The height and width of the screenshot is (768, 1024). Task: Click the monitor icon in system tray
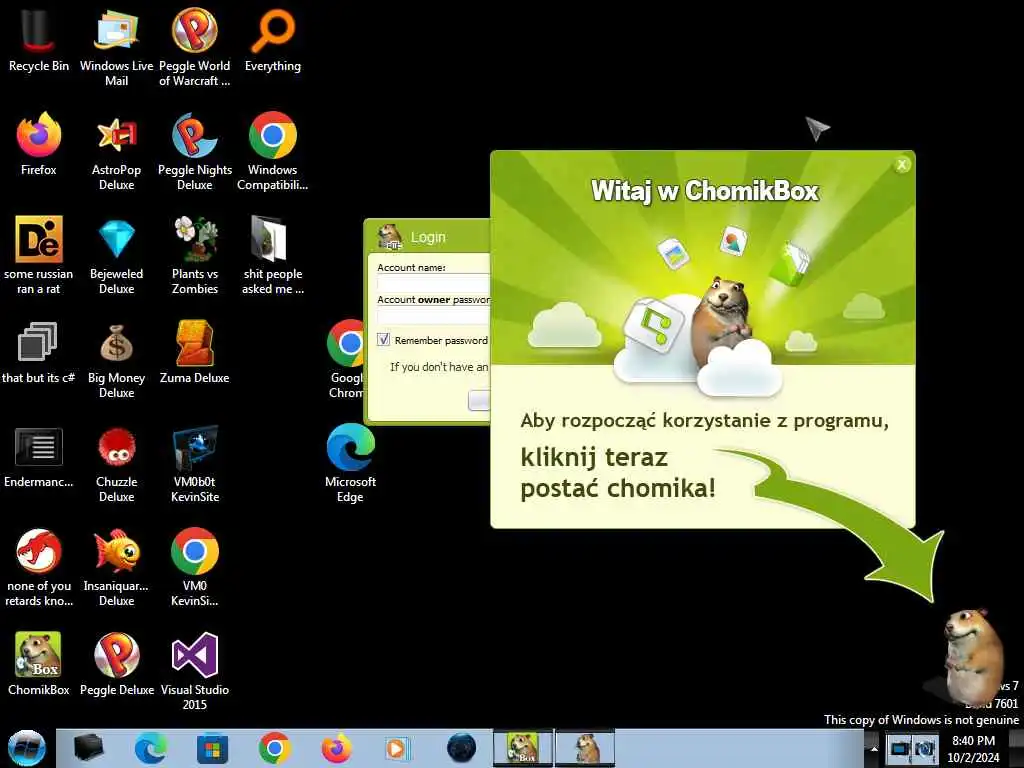899,748
